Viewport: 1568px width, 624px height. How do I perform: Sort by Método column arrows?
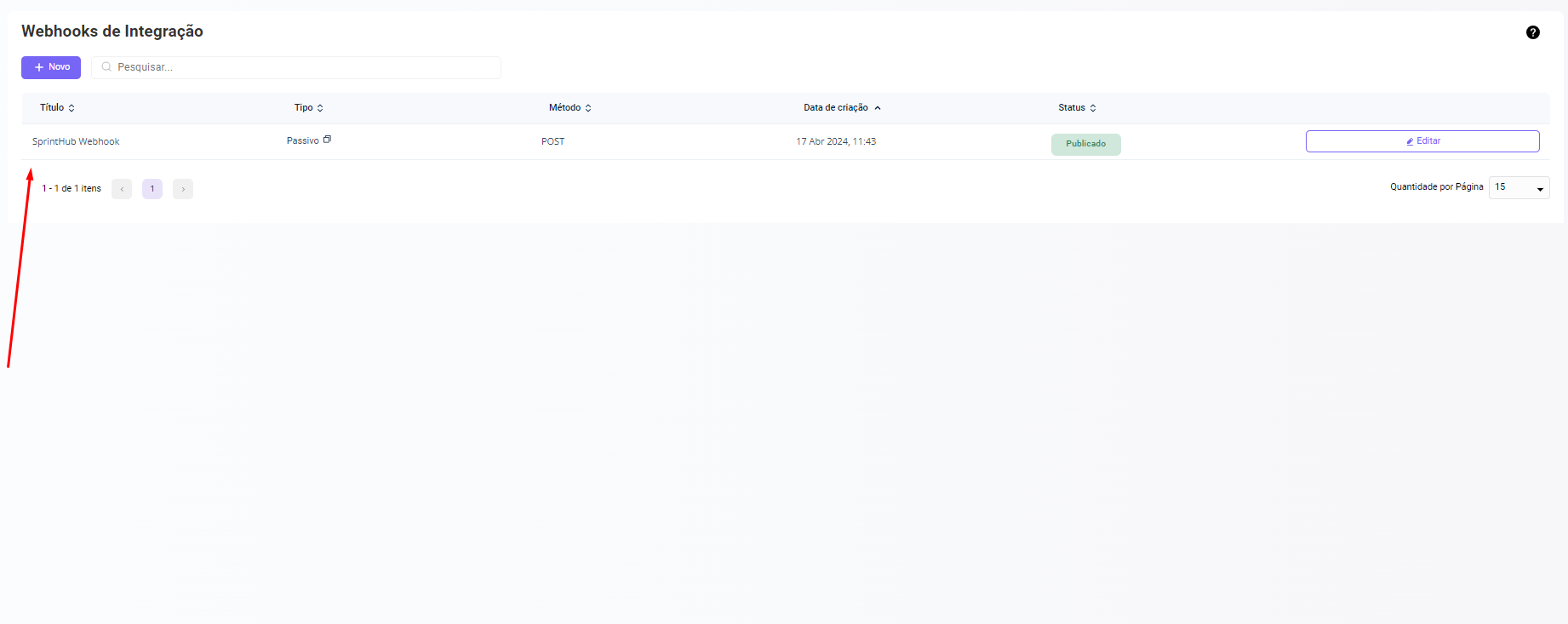[x=588, y=108]
